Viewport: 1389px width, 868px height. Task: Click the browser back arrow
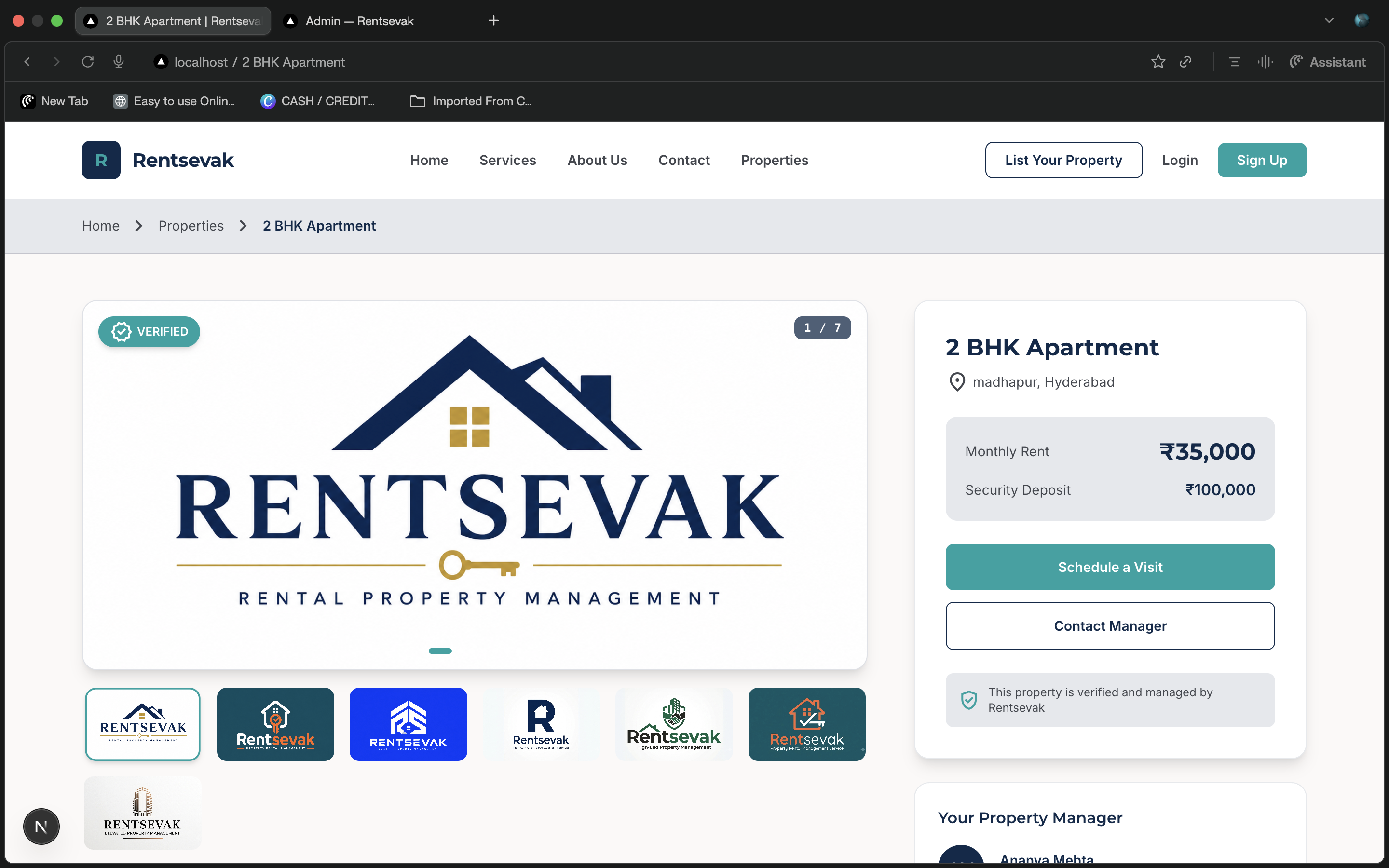(27, 62)
